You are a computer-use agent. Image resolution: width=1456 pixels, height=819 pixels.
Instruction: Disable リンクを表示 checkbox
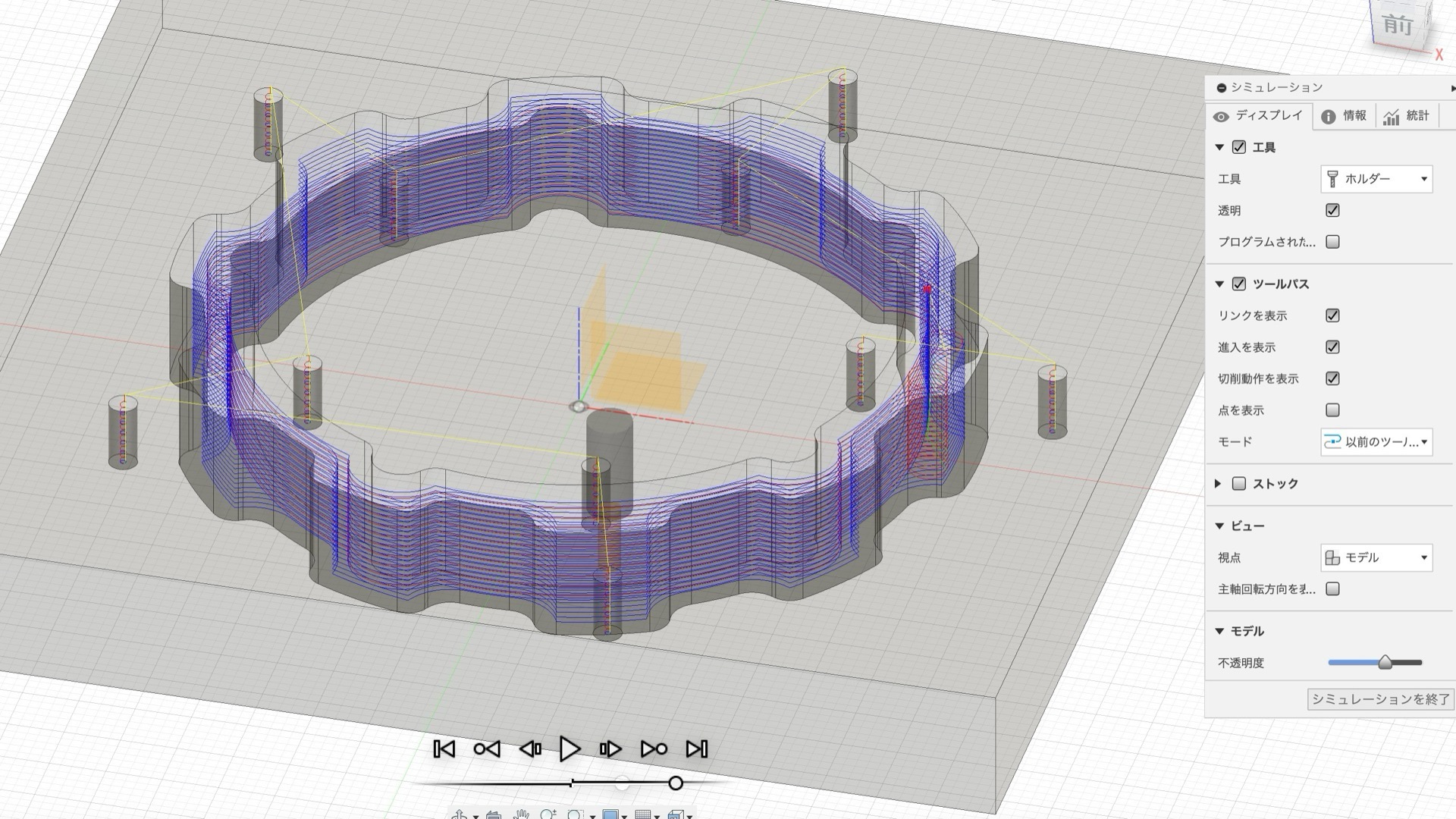coord(1332,315)
